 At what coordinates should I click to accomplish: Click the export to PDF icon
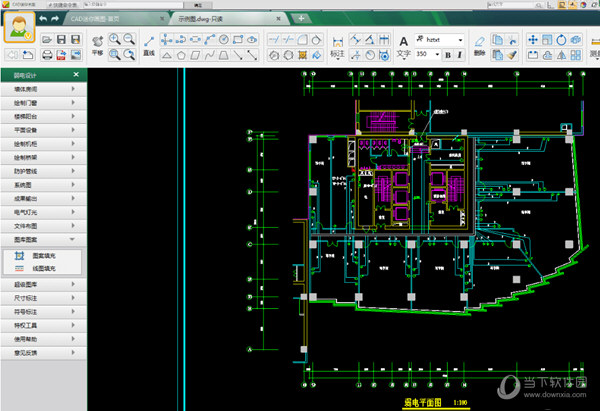[x=61, y=55]
